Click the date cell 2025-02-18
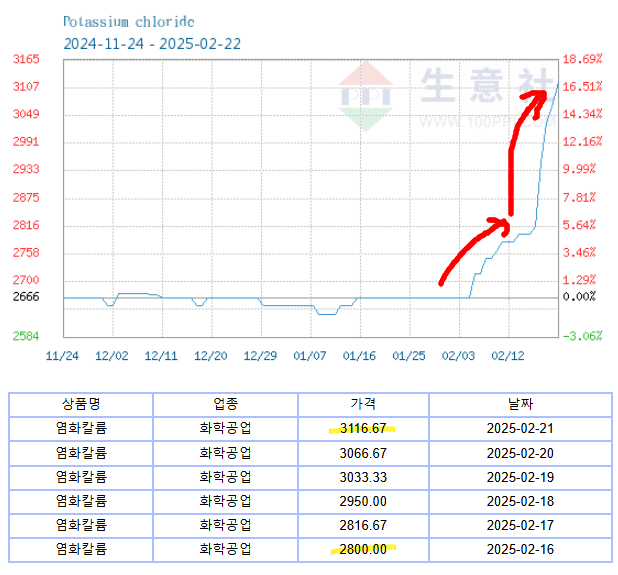The height and width of the screenshot is (575, 618). coord(520,501)
